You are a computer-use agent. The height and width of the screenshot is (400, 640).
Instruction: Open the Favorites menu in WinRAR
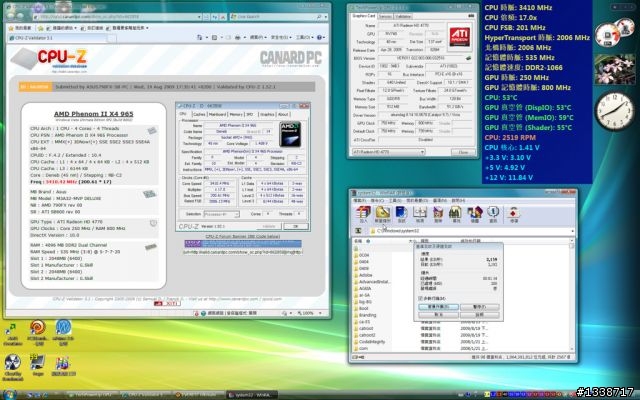click(417, 200)
